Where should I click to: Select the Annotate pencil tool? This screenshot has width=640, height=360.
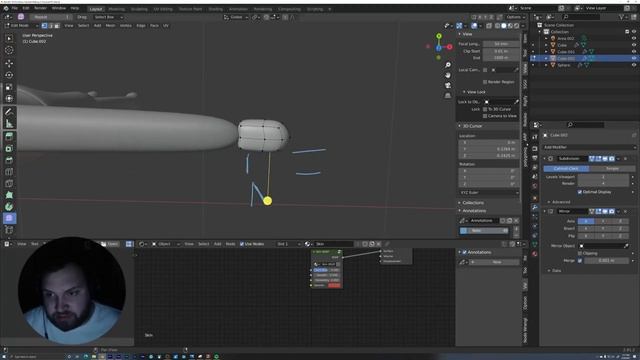click(x=9, y=112)
